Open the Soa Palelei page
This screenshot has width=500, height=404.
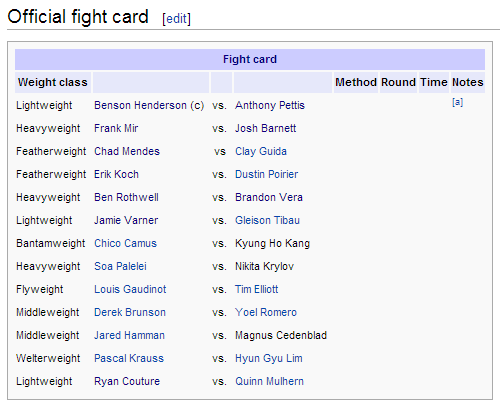pyautogui.click(x=120, y=266)
